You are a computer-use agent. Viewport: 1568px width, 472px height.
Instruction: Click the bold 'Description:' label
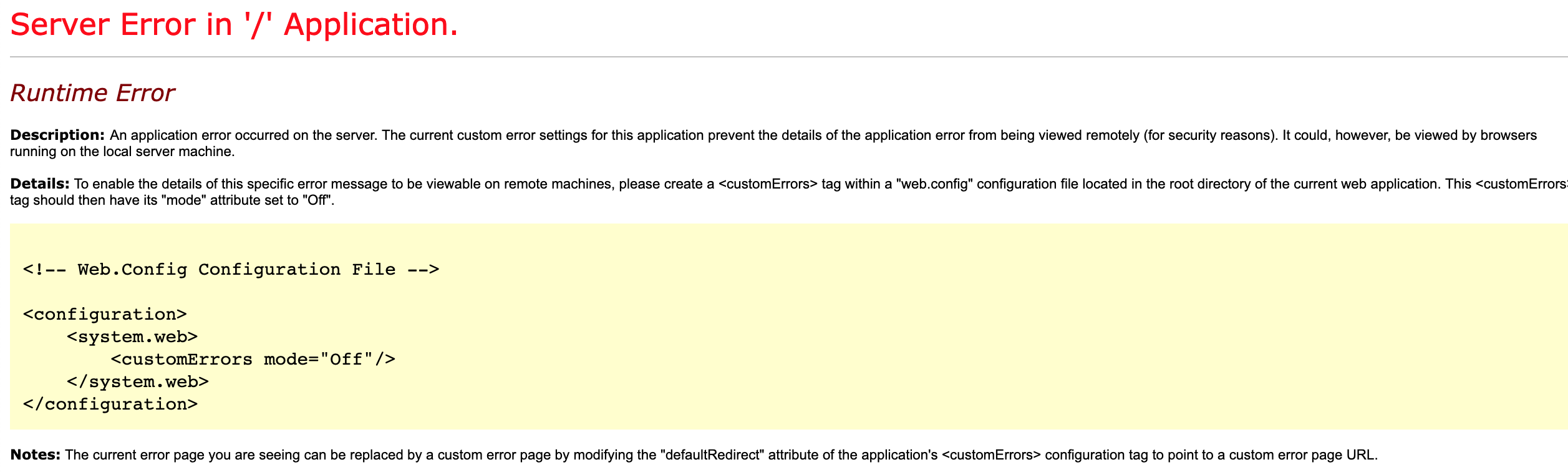click(57, 135)
